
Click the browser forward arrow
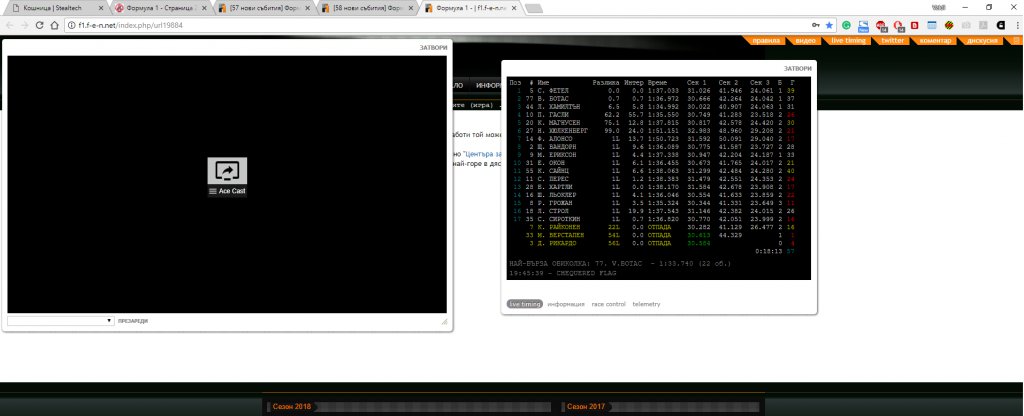tap(24, 25)
